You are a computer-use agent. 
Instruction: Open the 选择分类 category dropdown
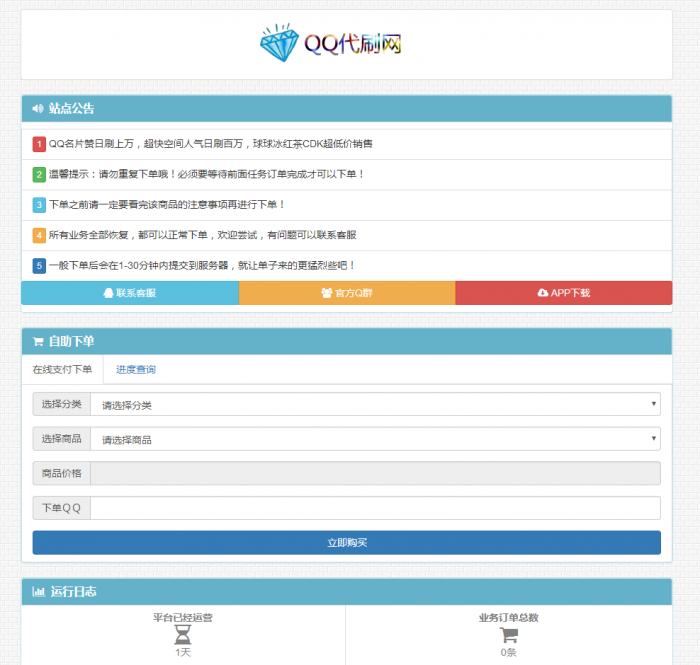pyautogui.click(x=375, y=404)
